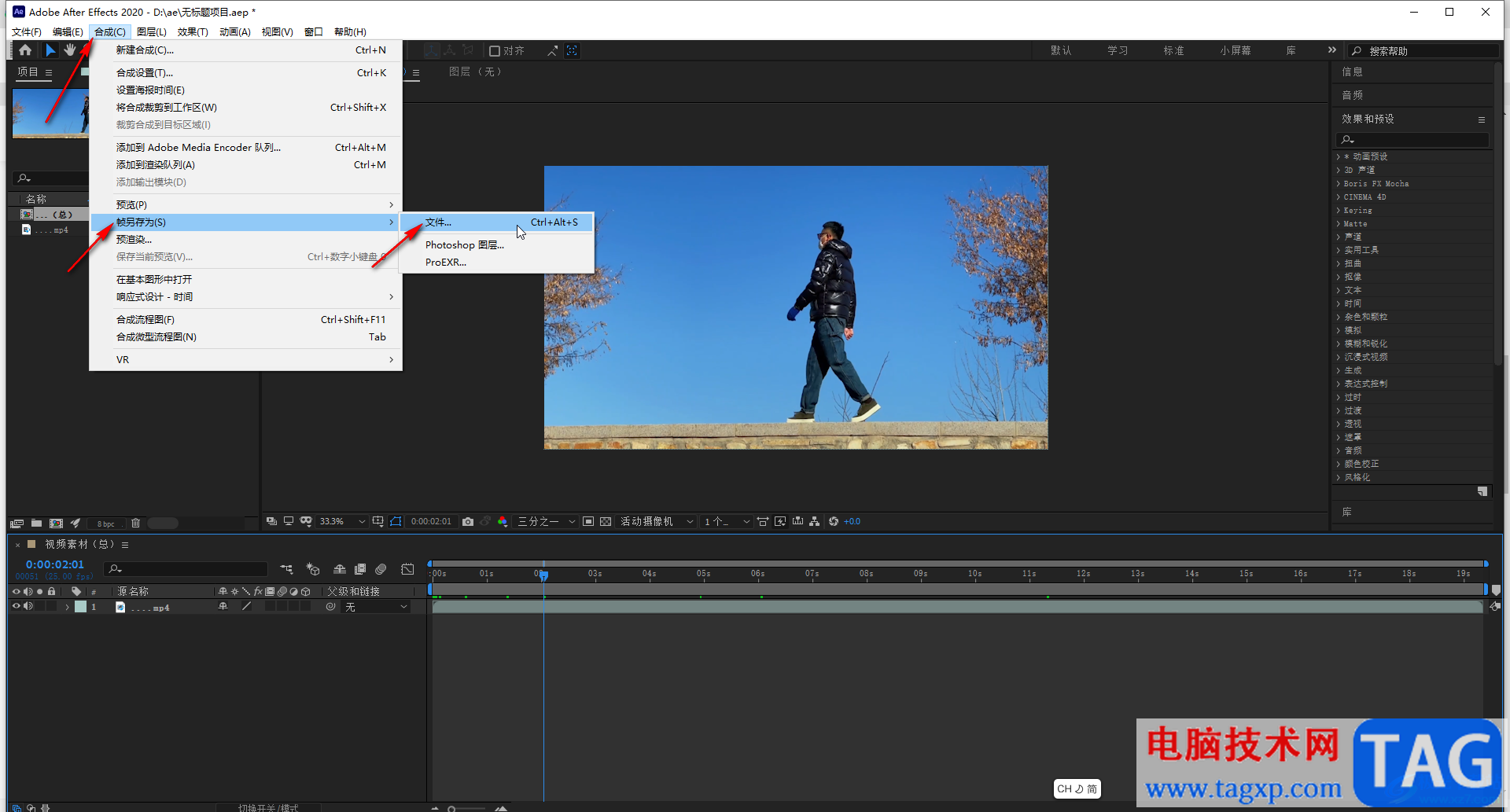1510x812 pixels.
Task: Open the Graph Editor icon in timeline
Action: (x=407, y=569)
